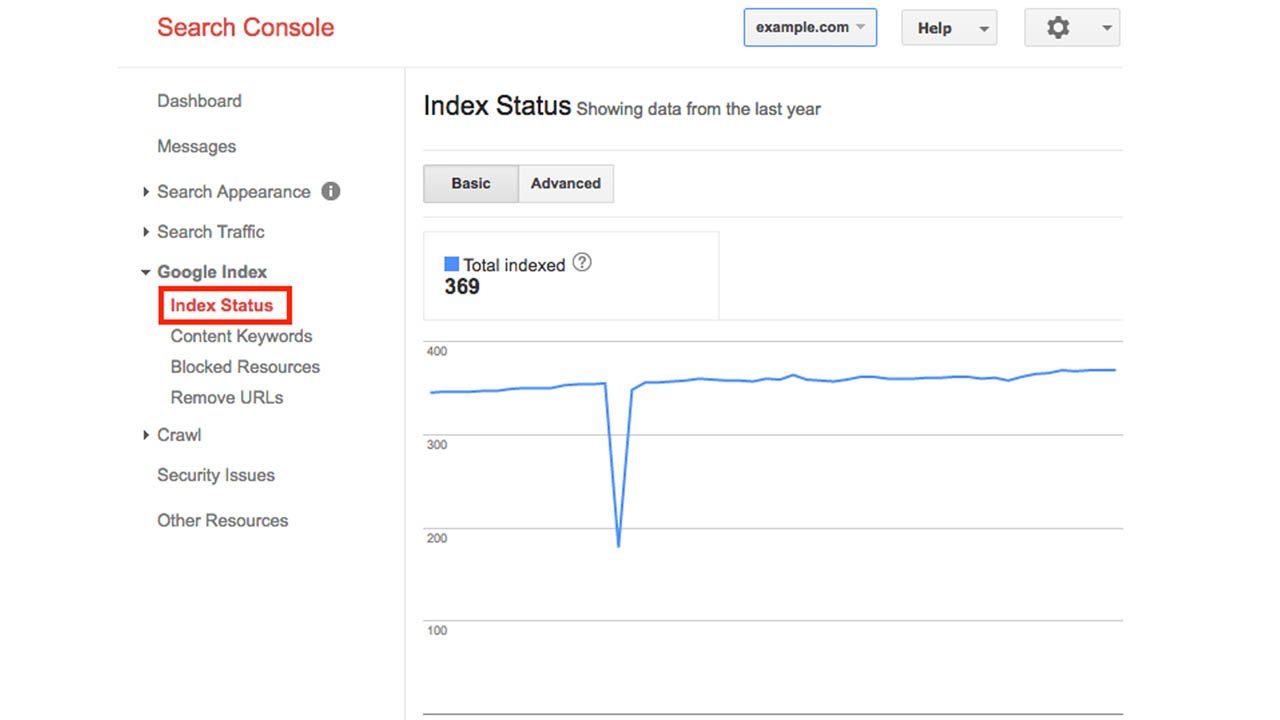This screenshot has height=720, width=1280.
Task: Open the example.com property dropdown
Action: [x=810, y=28]
